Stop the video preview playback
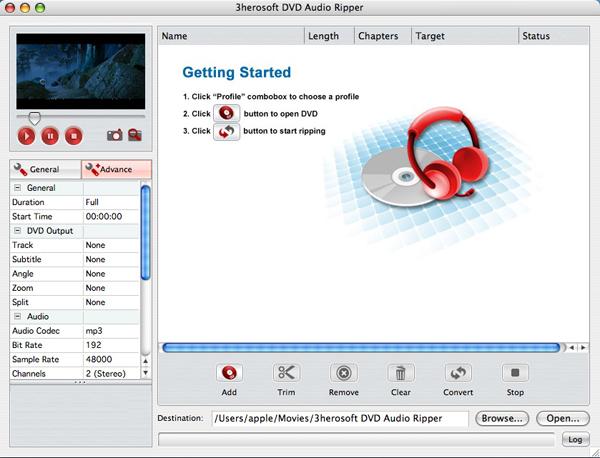This screenshot has width=600, height=458. coord(74,136)
